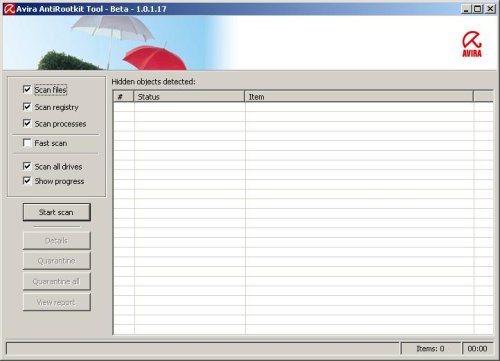Image resolution: width=500 pixels, height=361 pixels.
Task: Click the elapsed time 00:00 panel
Action: tap(477, 349)
